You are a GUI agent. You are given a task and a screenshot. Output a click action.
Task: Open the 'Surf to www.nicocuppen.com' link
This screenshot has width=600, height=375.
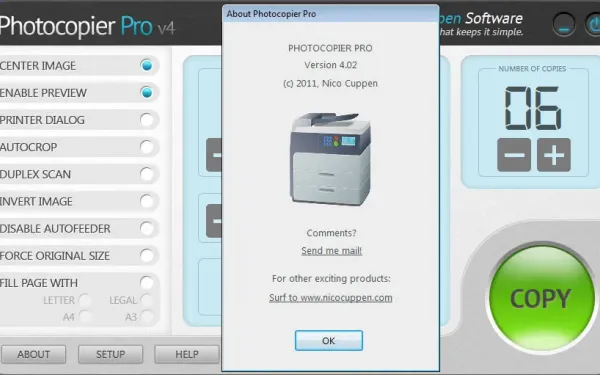(331, 298)
